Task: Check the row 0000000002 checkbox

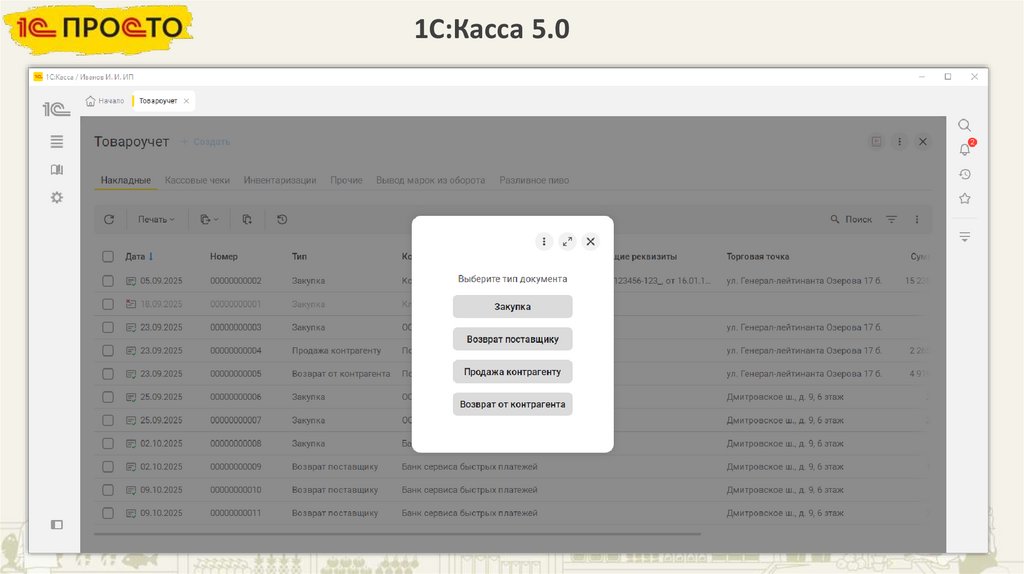Action: click(x=108, y=281)
